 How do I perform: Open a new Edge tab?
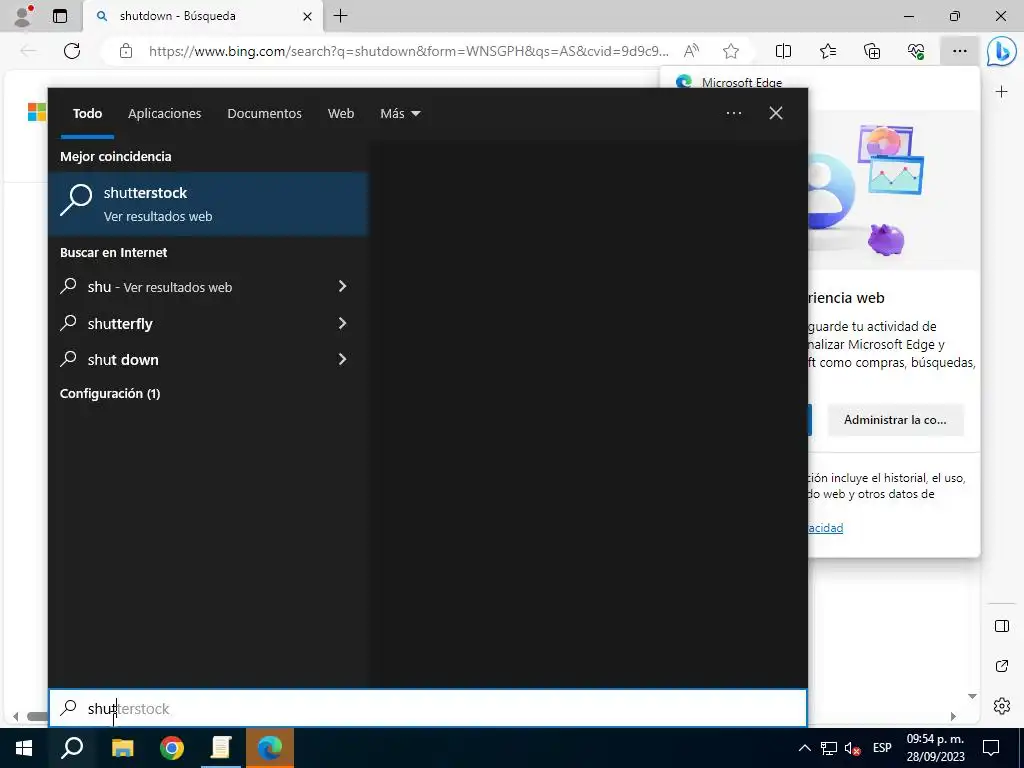[340, 16]
